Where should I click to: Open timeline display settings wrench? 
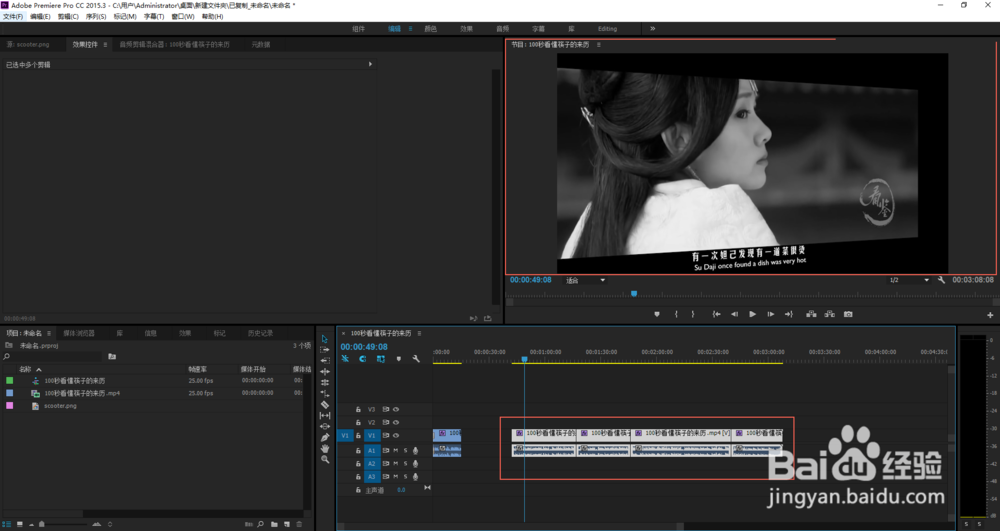point(416,359)
